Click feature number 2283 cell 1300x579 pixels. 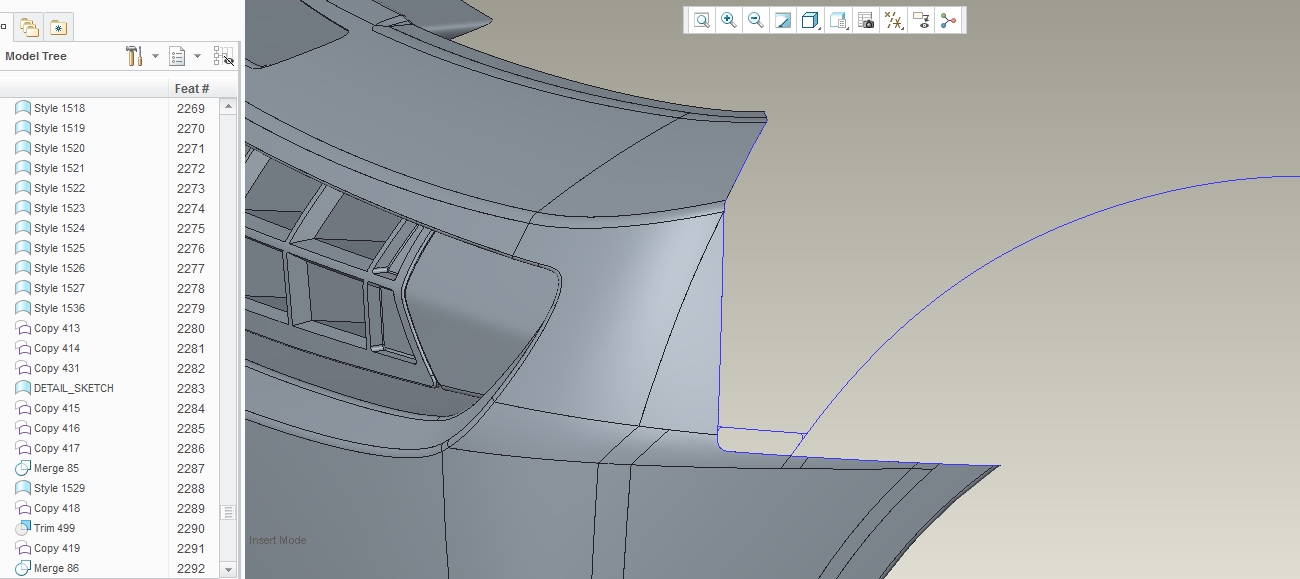tap(191, 388)
